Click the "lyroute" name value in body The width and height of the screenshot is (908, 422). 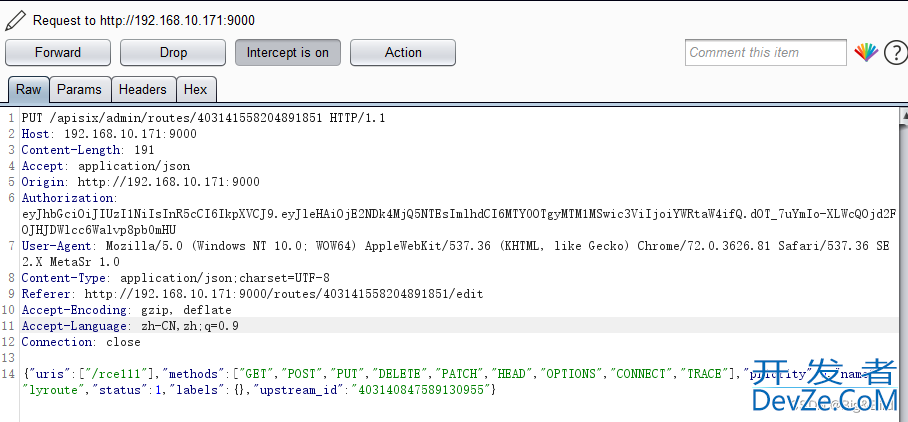click(53, 390)
